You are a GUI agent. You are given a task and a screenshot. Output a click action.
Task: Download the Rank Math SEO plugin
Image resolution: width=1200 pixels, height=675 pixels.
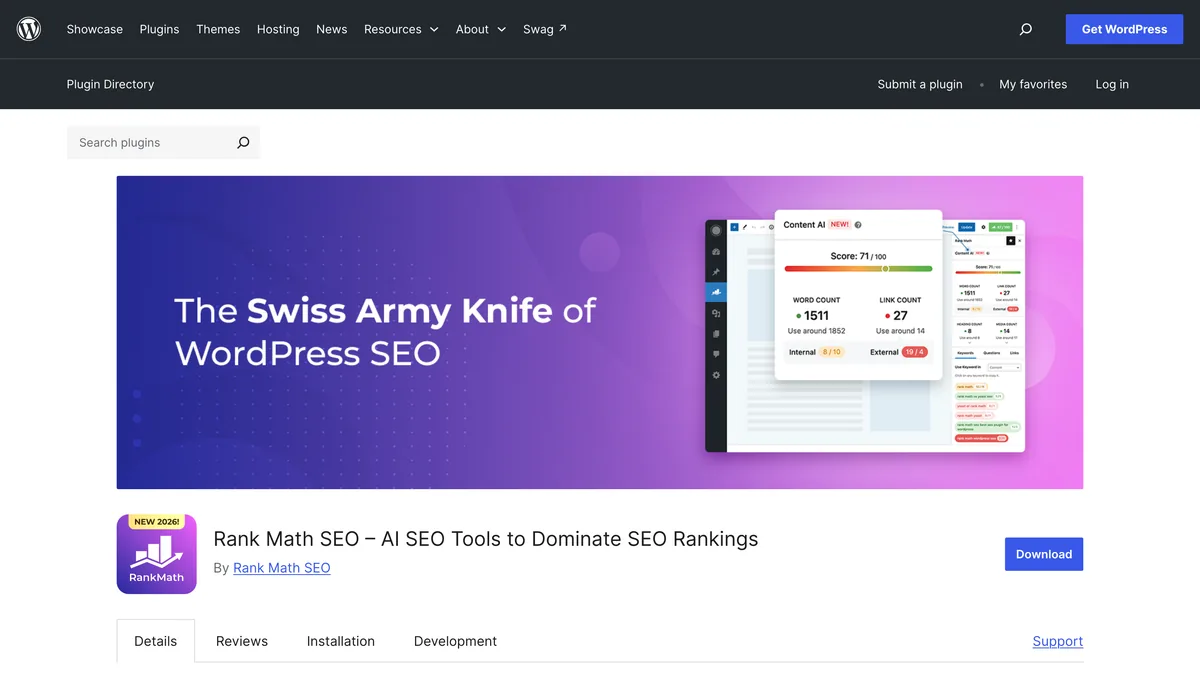pyautogui.click(x=1044, y=554)
